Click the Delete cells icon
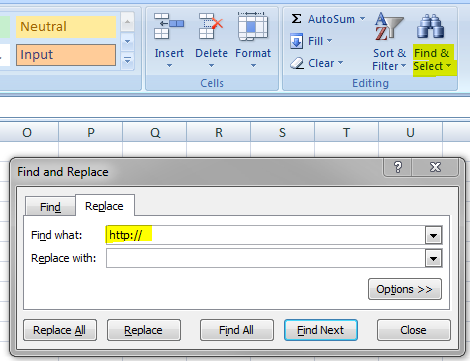Viewport: 470px width, 361px height. [x=211, y=26]
